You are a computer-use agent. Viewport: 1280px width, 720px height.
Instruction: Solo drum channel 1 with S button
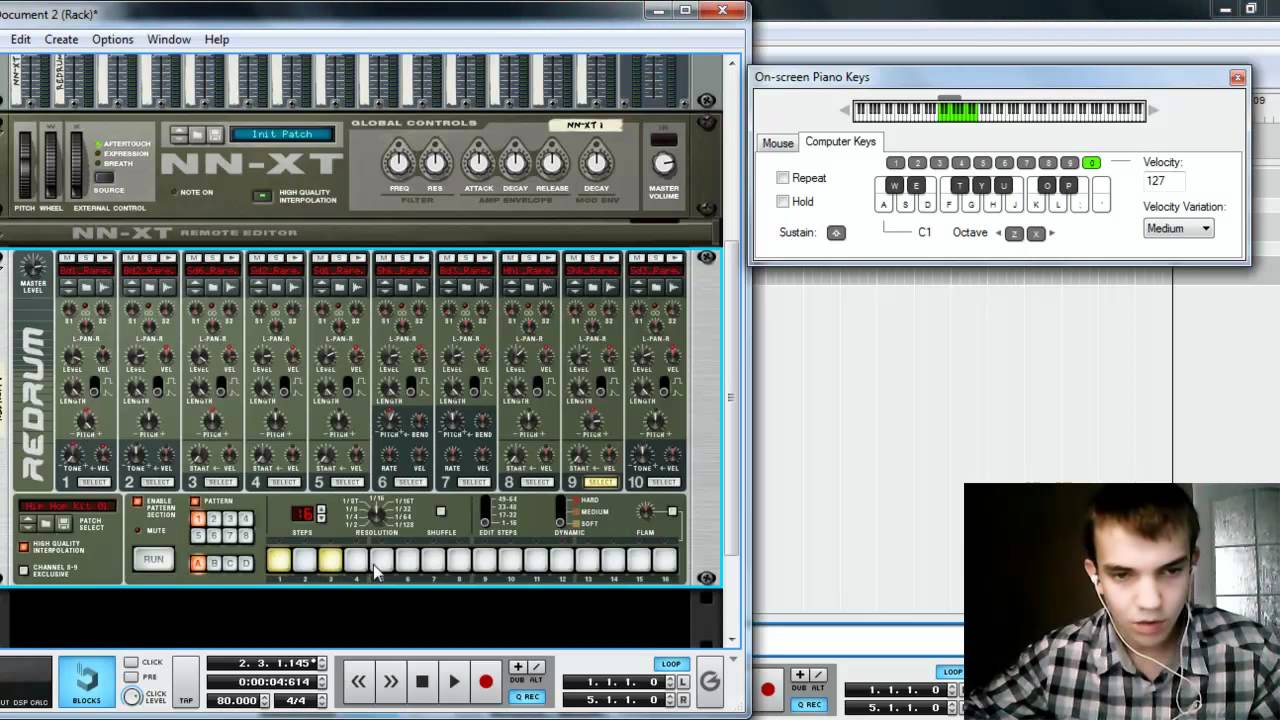coord(85,258)
